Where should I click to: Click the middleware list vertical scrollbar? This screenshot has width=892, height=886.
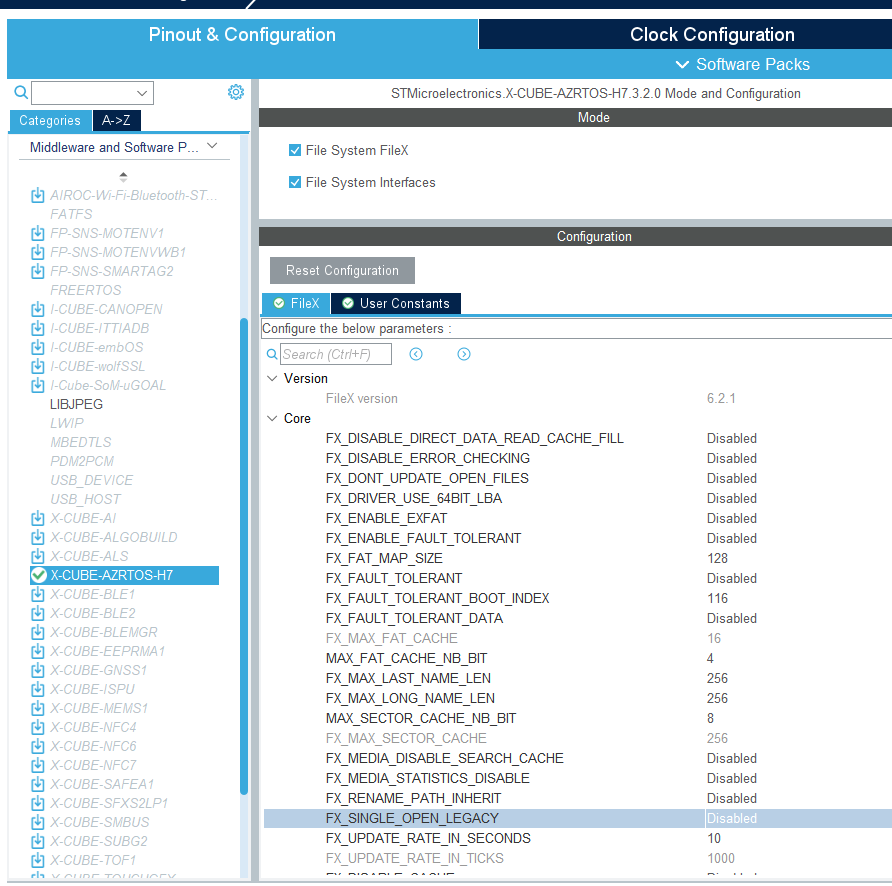pyautogui.click(x=244, y=555)
